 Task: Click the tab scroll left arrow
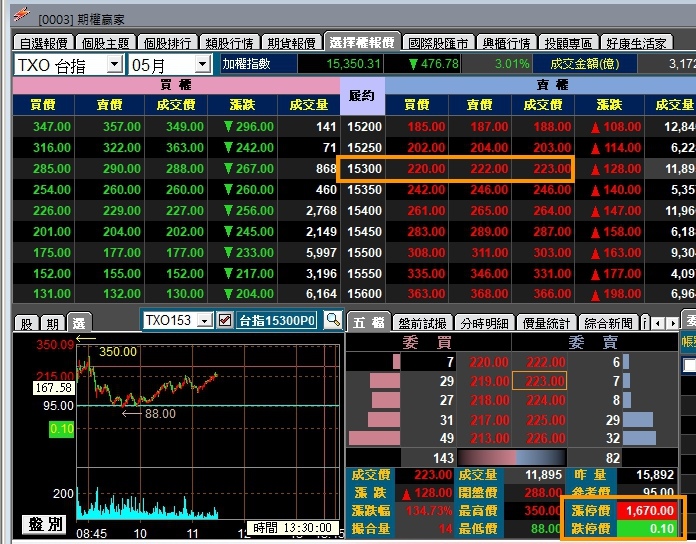pyautogui.click(x=658, y=323)
